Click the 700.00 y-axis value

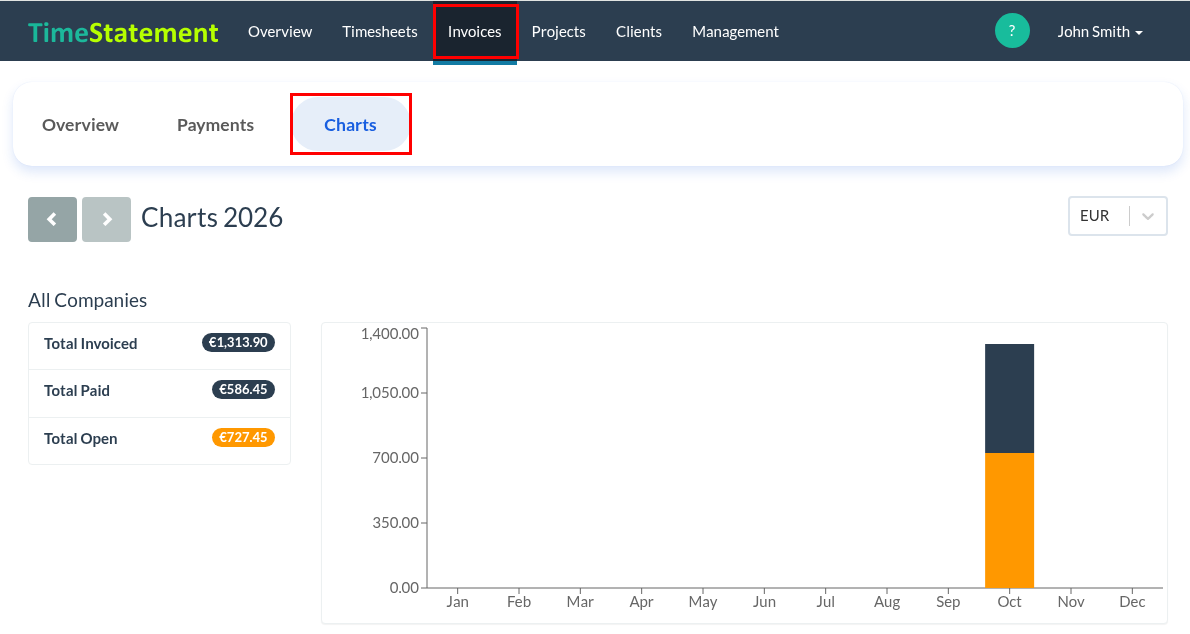[395, 458]
